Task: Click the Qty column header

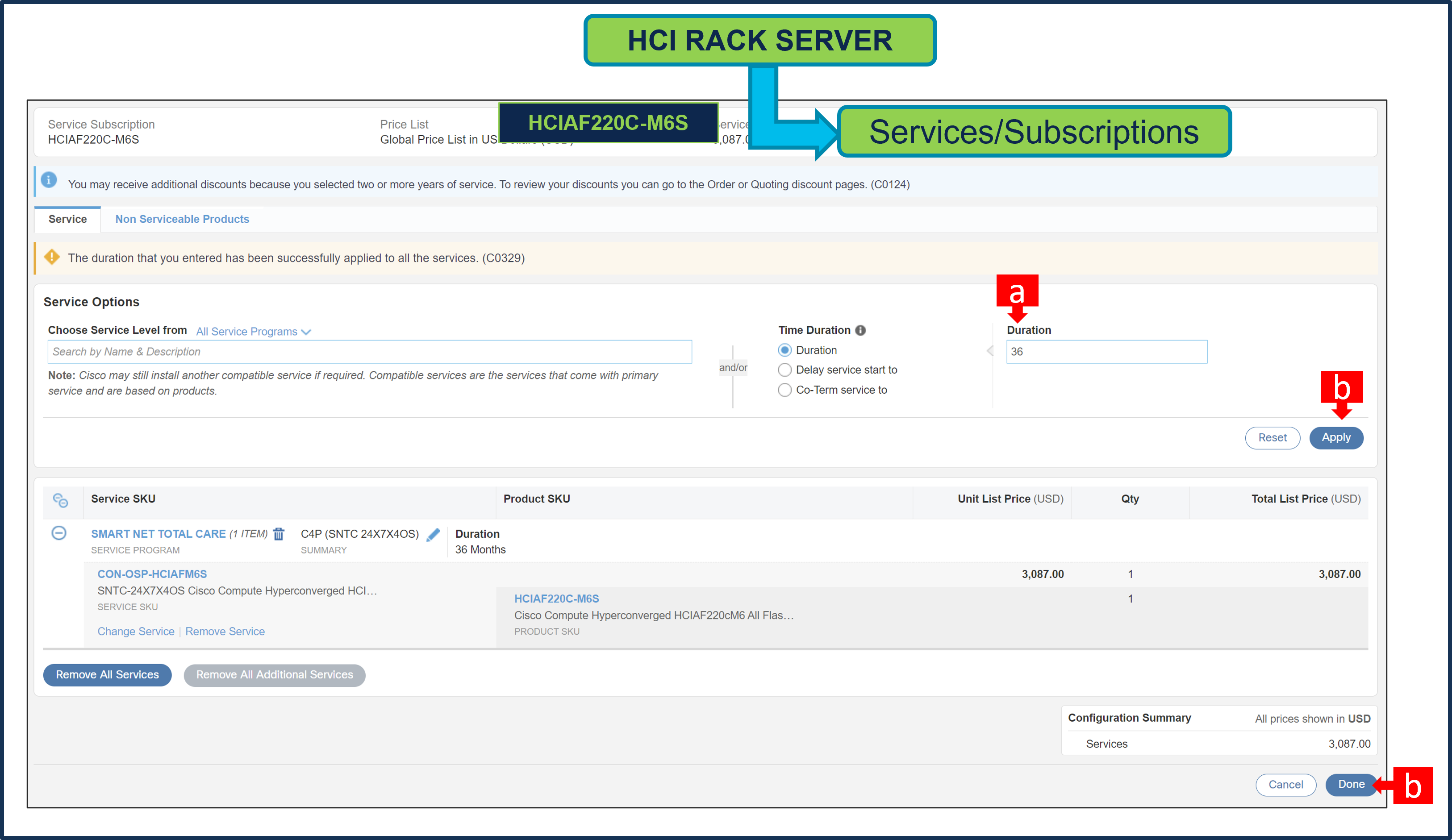Action: [1130, 499]
